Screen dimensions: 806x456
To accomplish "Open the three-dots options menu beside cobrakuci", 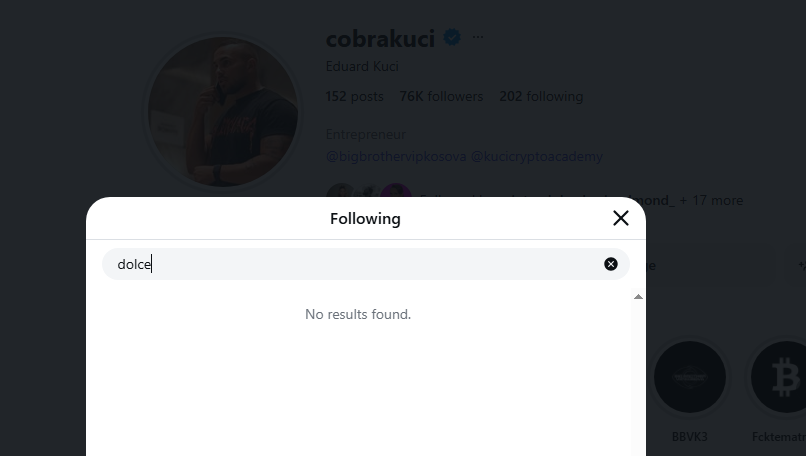I will pyautogui.click(x=478, y=37).
